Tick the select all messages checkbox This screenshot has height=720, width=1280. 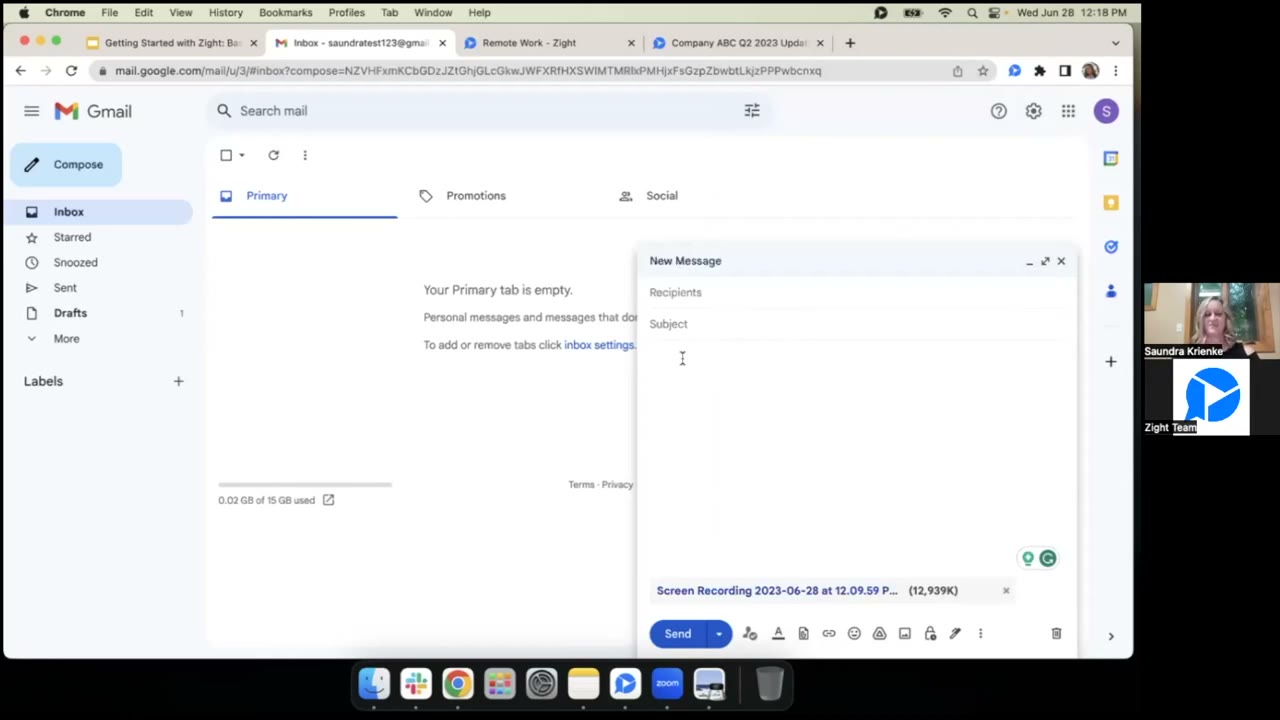(226, 155)
